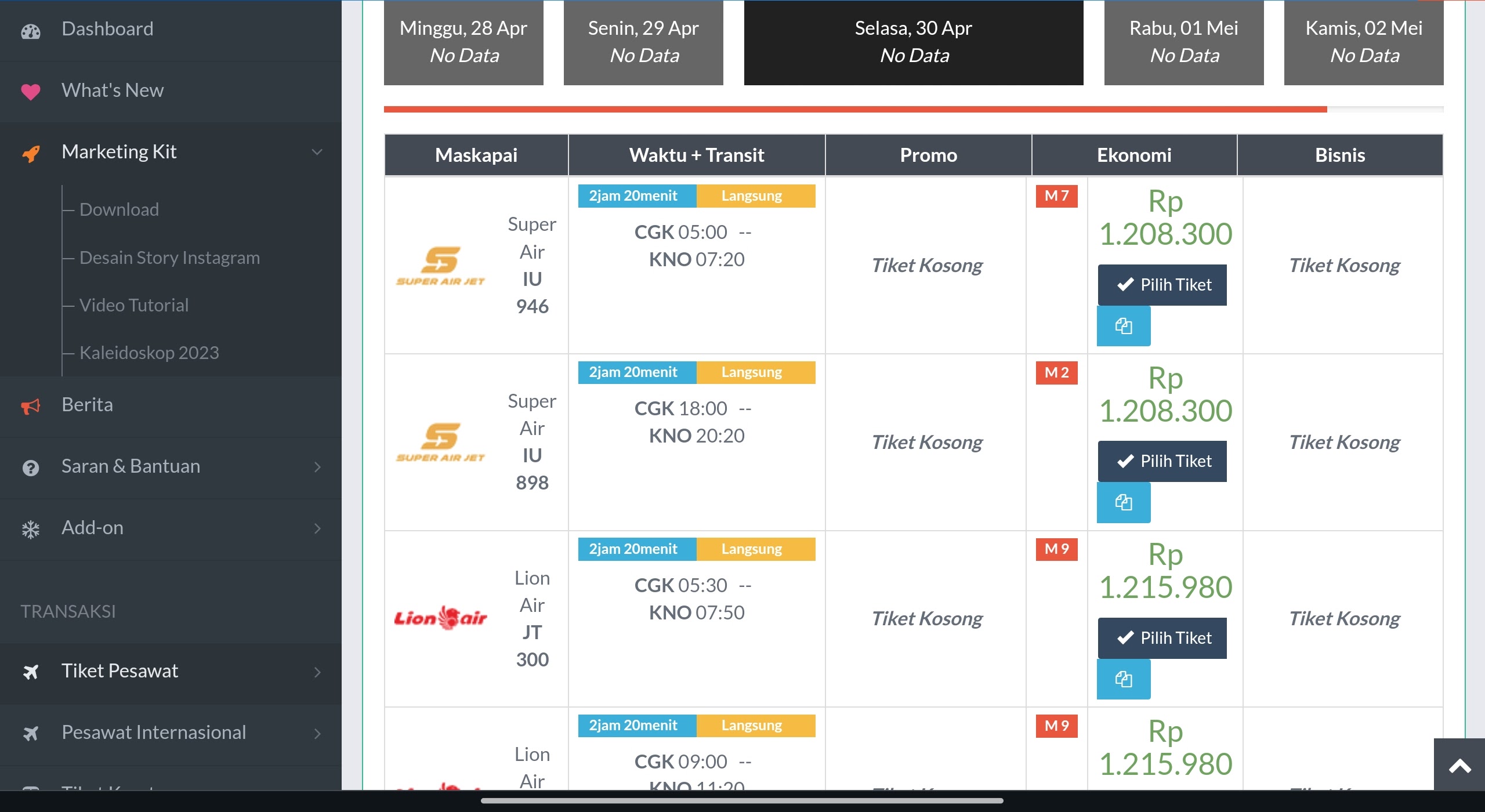The height and width of the screenshot is (812, 1485).
Task: Click the airplane icon for Tiket Pesawat
Action: (x=30, y=672)
